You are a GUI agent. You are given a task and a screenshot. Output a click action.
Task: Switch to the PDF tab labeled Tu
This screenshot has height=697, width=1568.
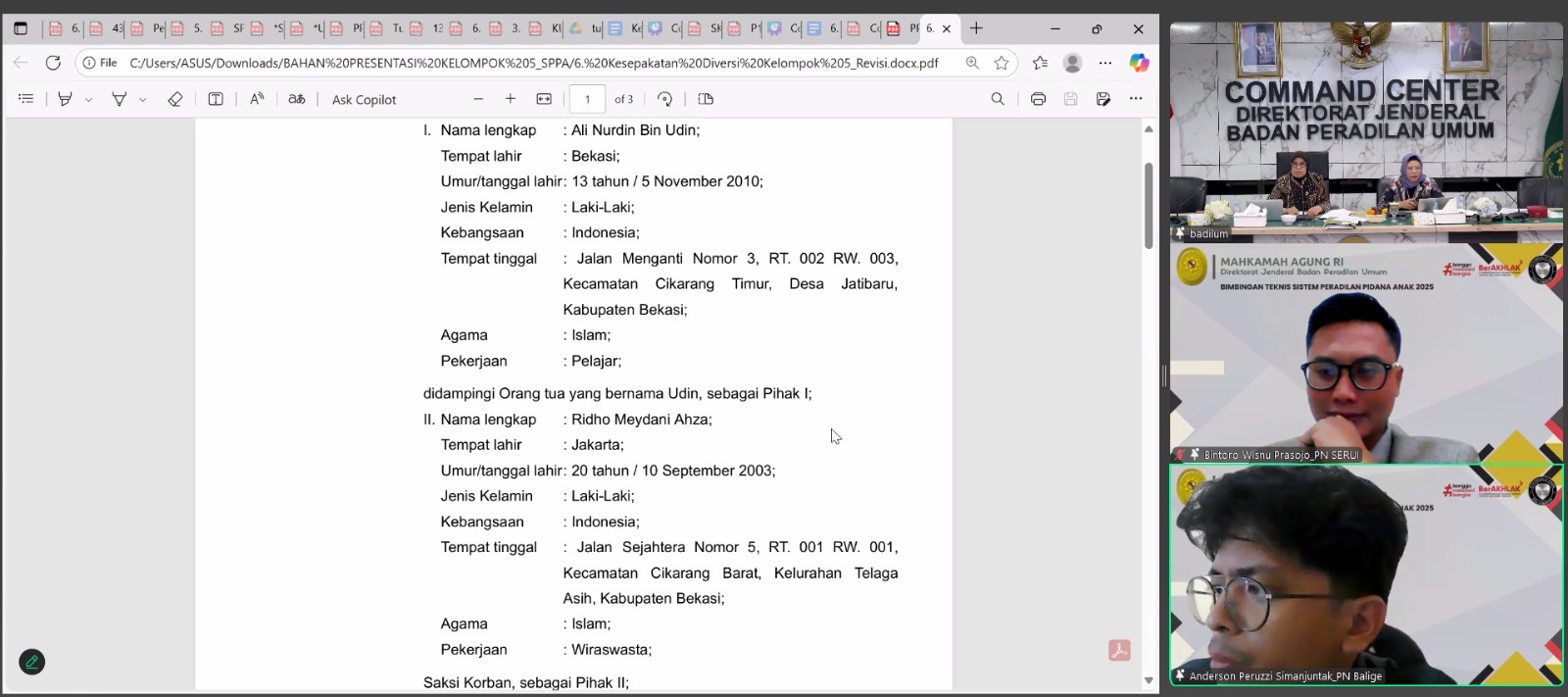(386, 28)
